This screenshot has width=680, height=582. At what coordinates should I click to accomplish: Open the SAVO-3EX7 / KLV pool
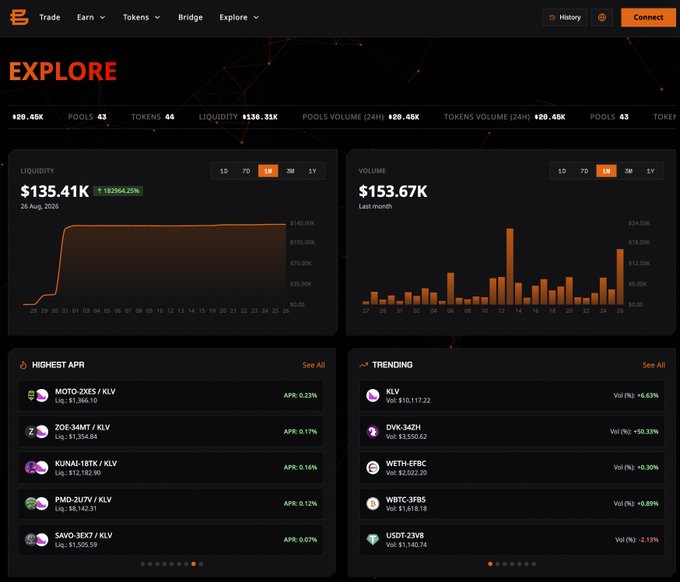click(x=170, y=539)
